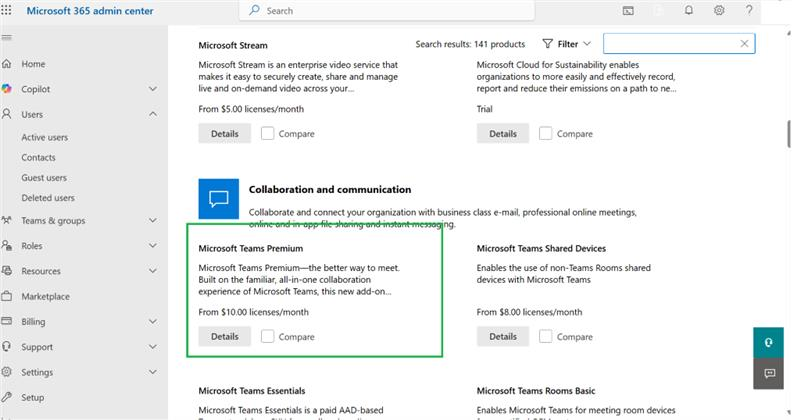Click Microsoft Teams Essentials heading

click(252, 391)
